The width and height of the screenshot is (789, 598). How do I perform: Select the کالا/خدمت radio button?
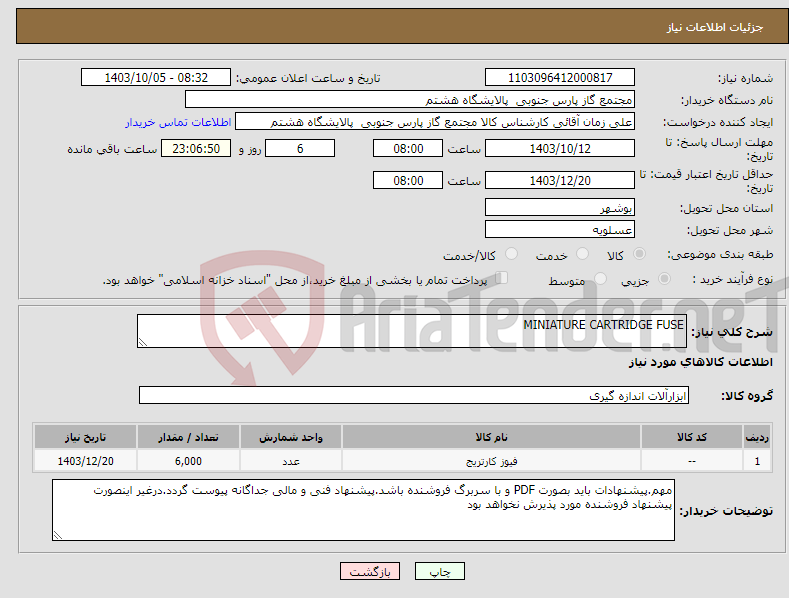pyautogui.click(x=511, y=254)
